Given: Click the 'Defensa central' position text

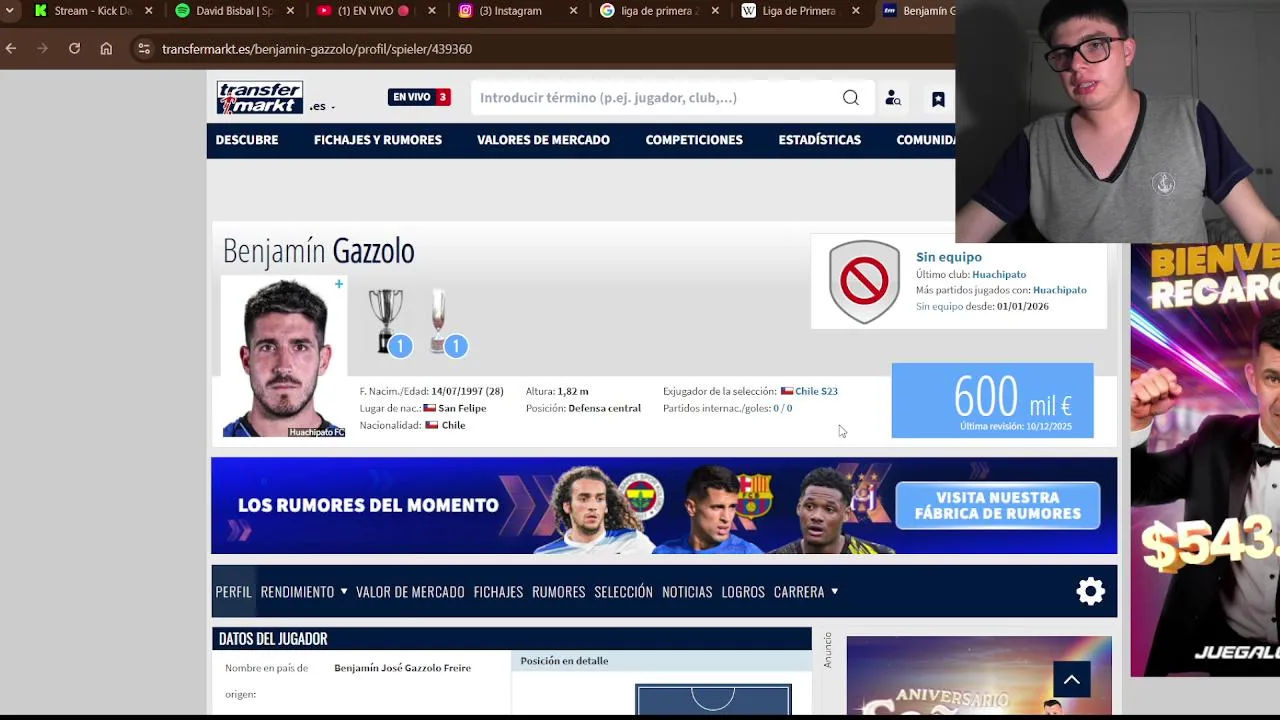Looking at the screenshot, I should (x=604, y=408).
